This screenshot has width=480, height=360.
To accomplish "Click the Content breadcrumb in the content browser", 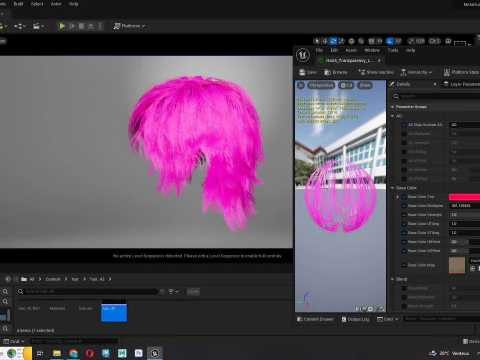I will coord(53,279).
